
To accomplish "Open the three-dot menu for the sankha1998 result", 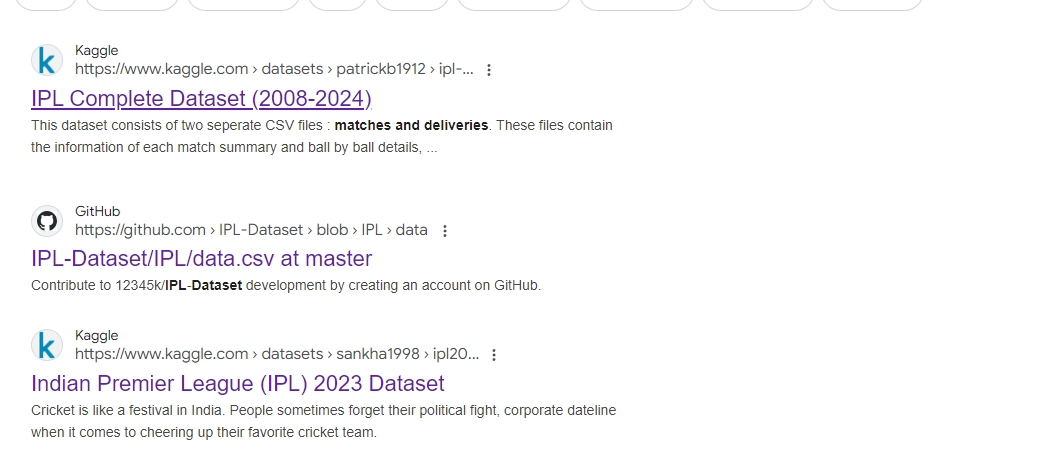I will (494, 355).
